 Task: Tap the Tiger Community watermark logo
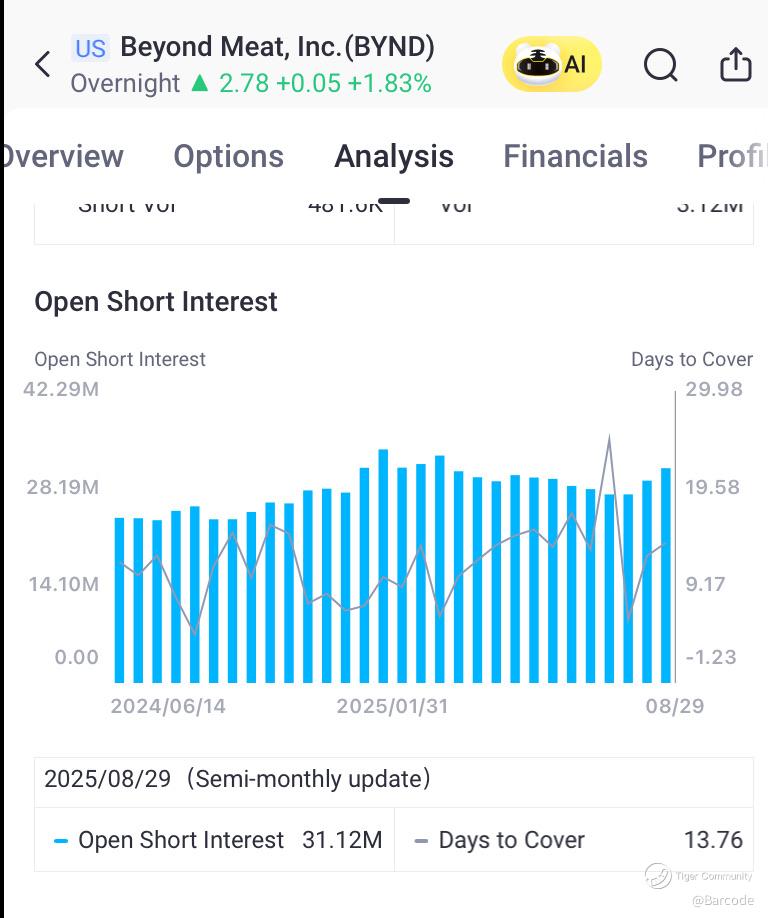point(658,876)
